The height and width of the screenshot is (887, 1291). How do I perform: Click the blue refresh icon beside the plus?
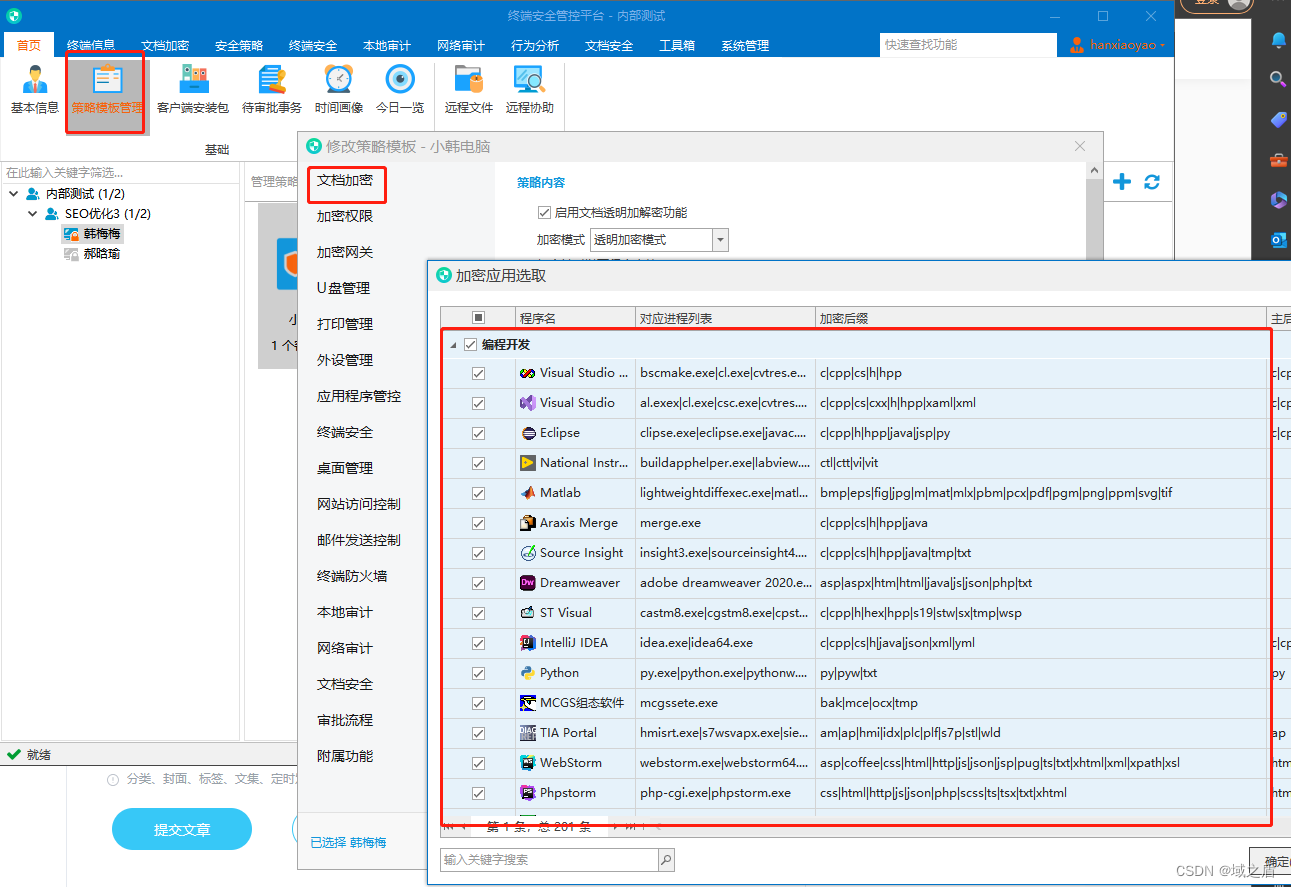(1152, 181)
